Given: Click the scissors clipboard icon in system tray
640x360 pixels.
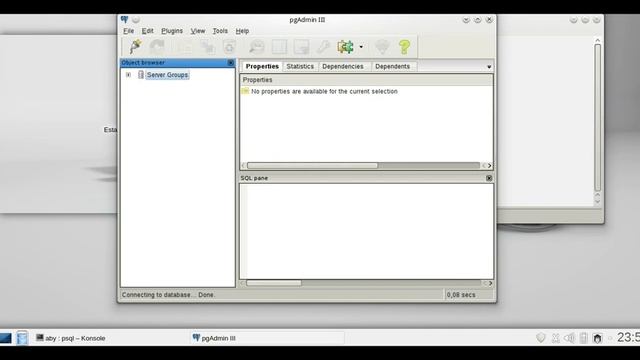Looking at the screenshot, I should coord(556,338).
